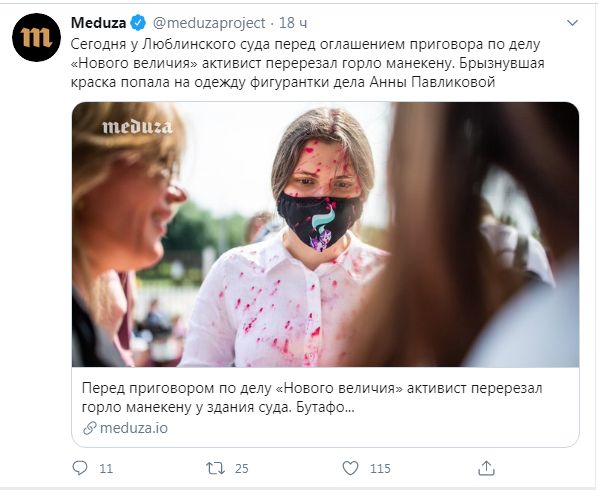Follow the meduza.io domain link
This screenshot has width=598, height=490.
tap(134, 428)
